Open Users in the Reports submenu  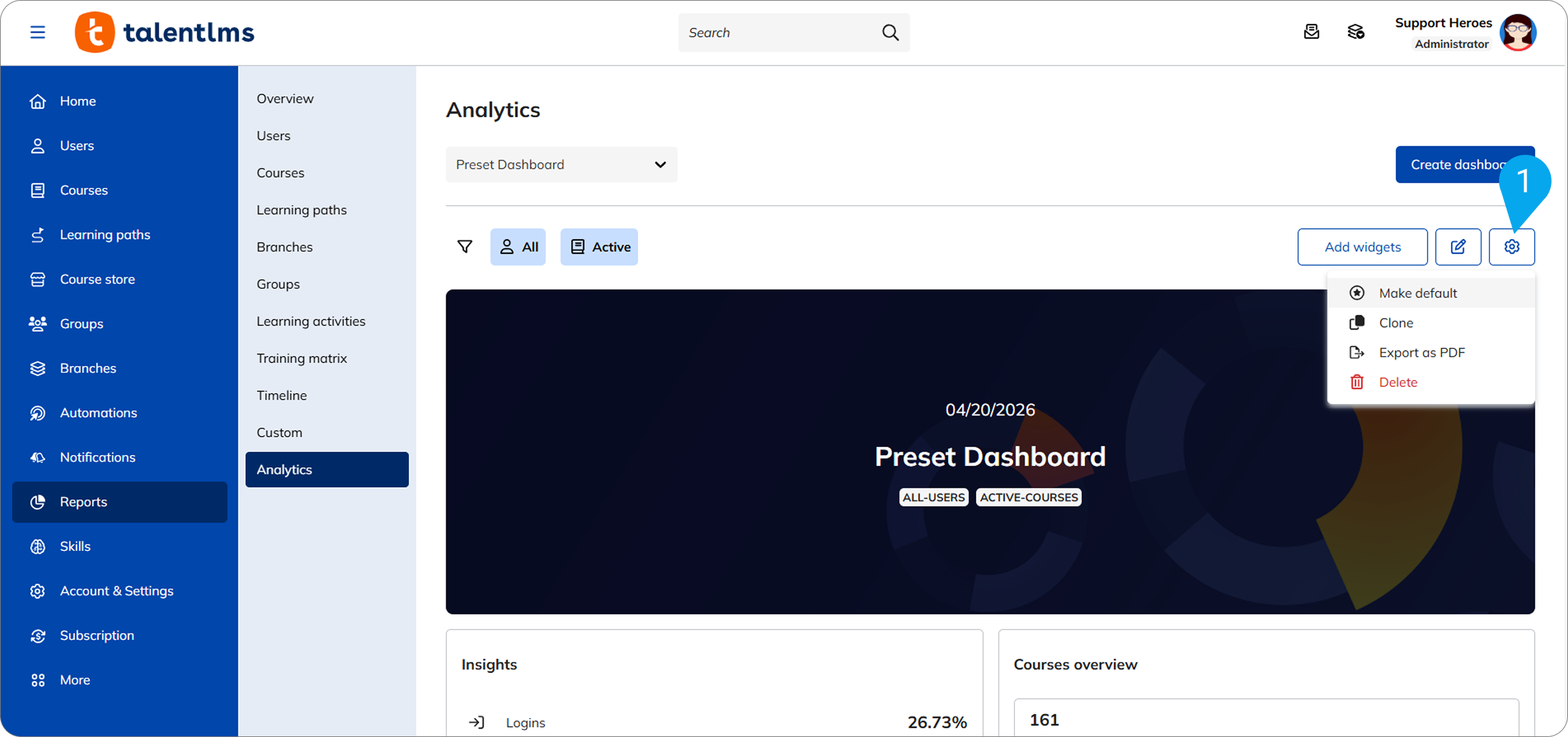(327, 136)
